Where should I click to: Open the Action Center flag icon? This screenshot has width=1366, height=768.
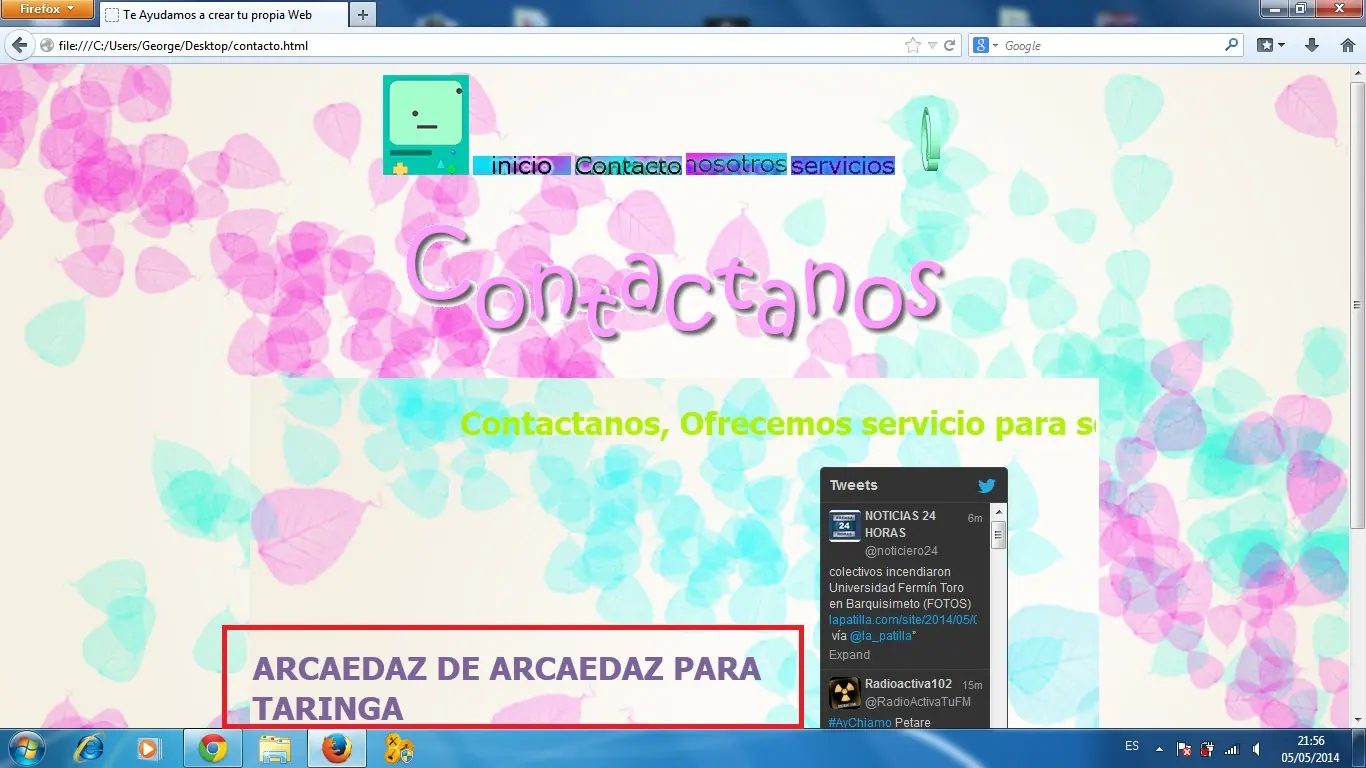(x=1183, y=748)
